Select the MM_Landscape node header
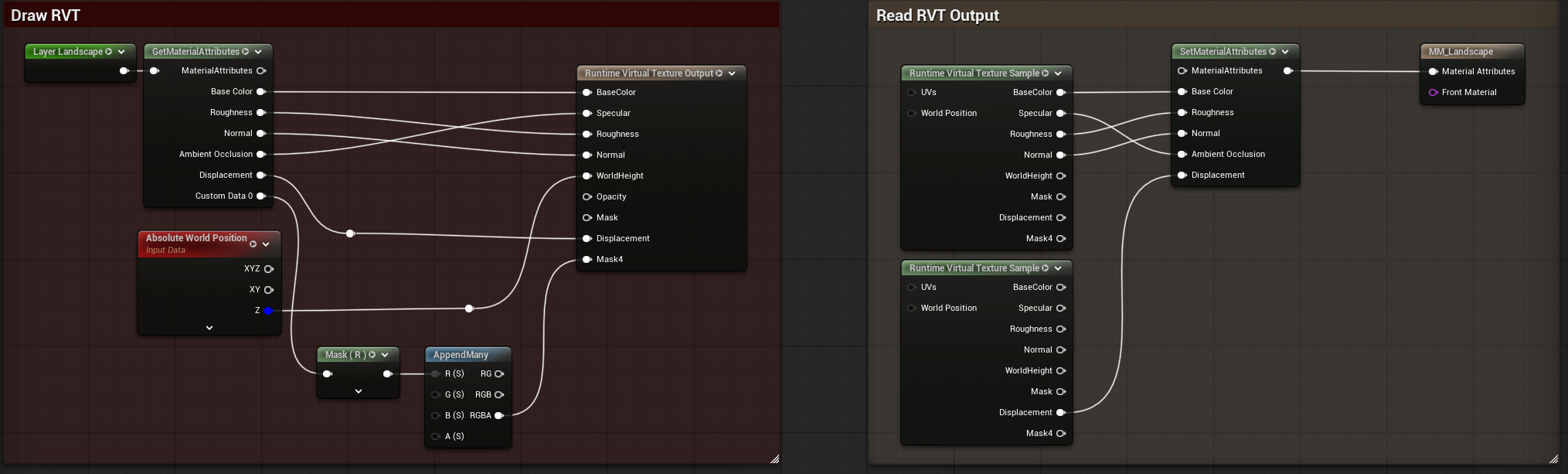1568x474 pixels. coord(1472,52)
